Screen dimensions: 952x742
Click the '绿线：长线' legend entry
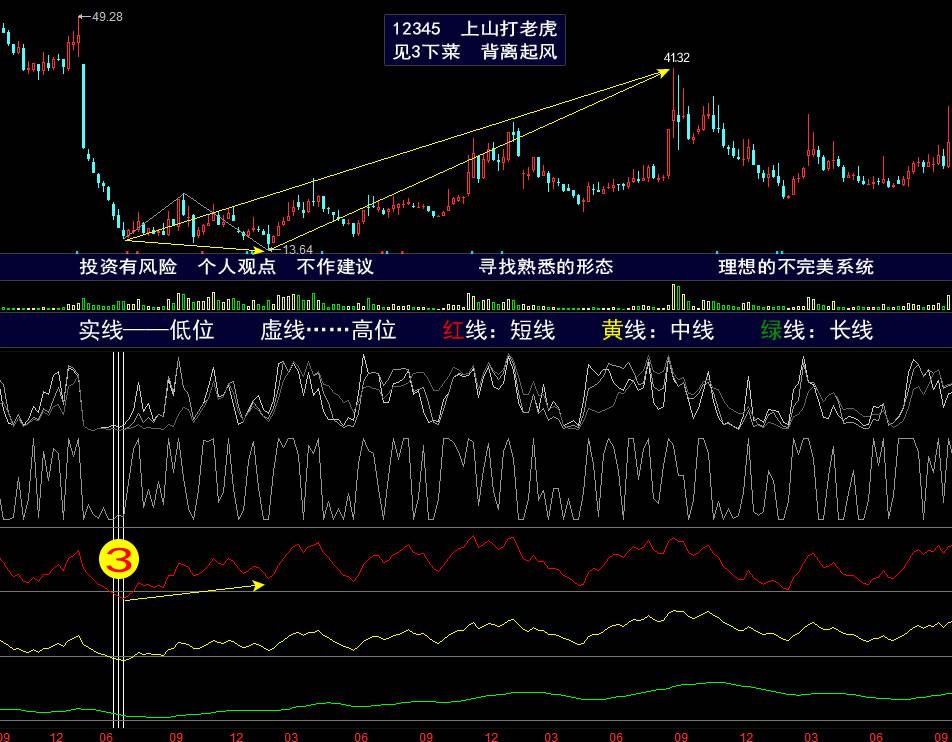click(817, 330)
